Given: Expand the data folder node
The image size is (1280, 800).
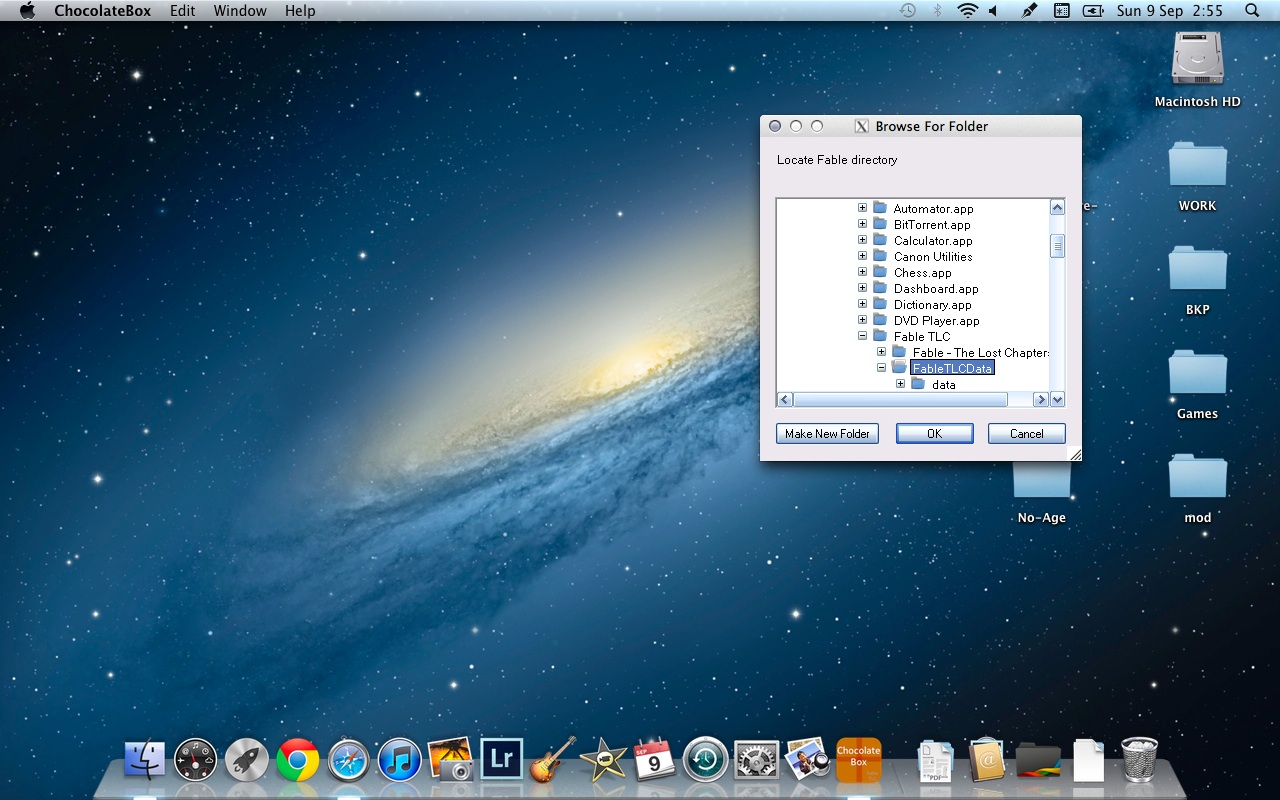Looking at the screenshot, I should (x=900, y=384).
